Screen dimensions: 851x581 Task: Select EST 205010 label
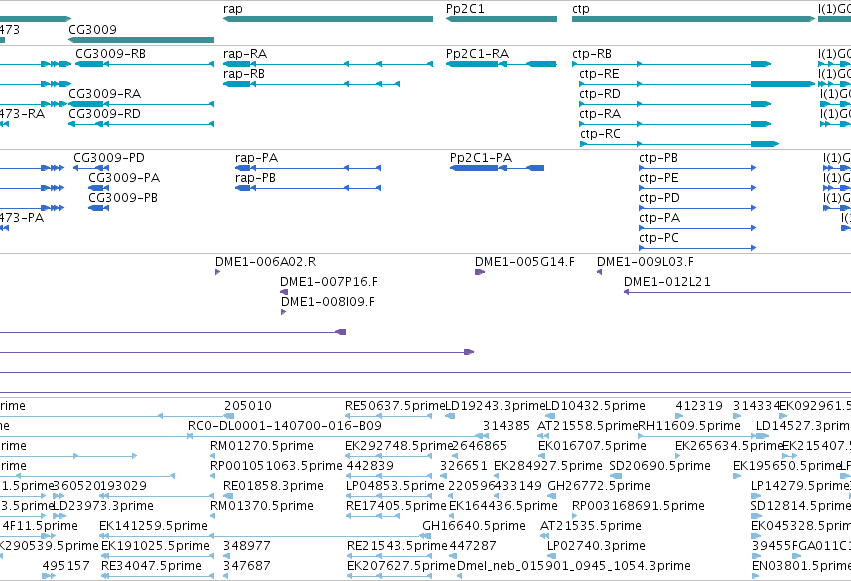(248, 406)
